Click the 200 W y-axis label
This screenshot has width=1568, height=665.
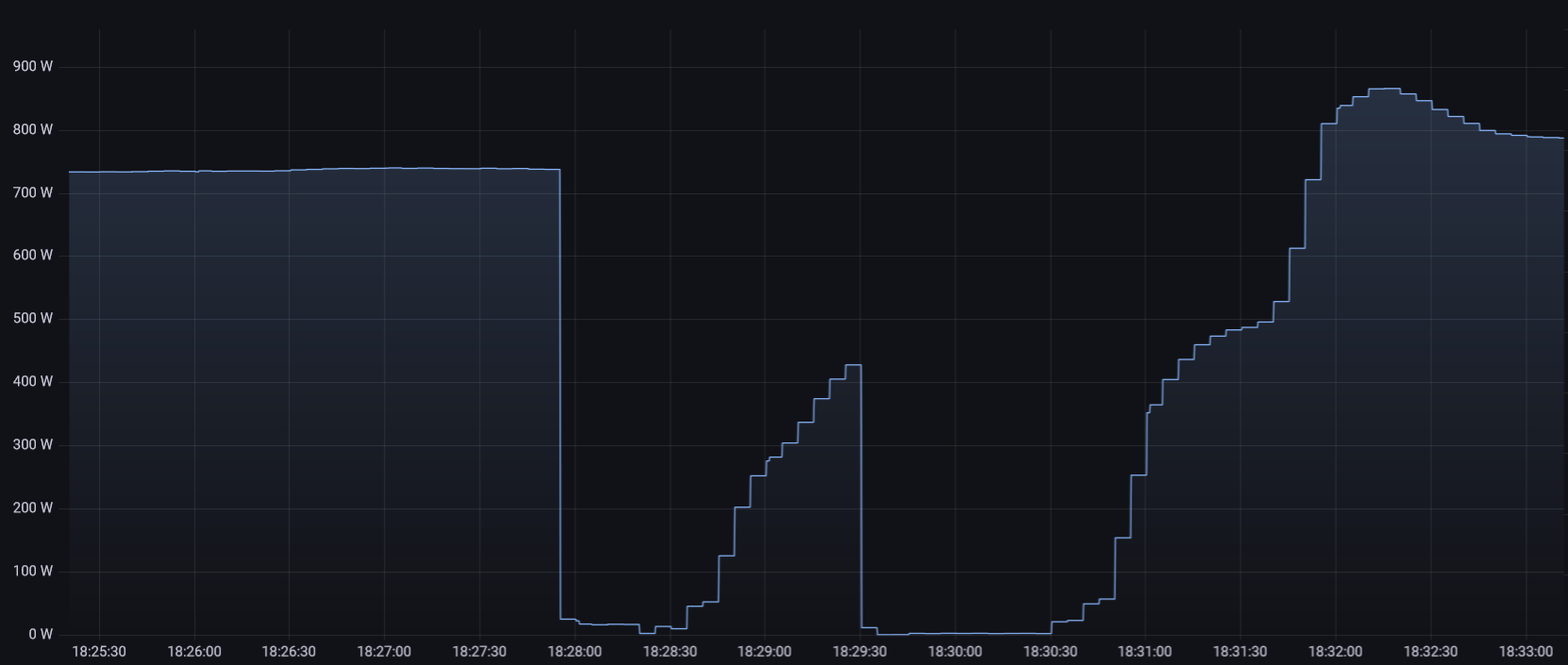pyautogui.click(x=33, y=507)
